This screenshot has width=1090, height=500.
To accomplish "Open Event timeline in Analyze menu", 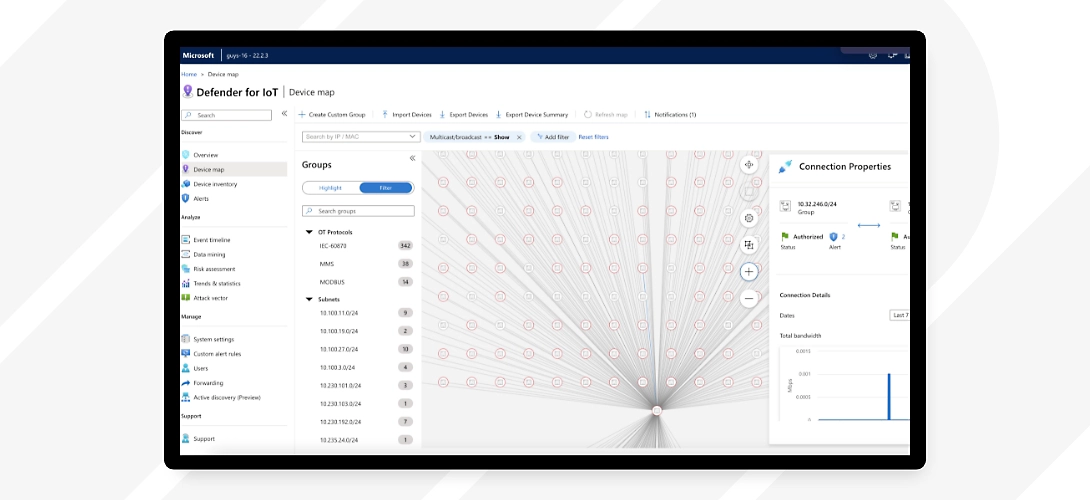I will [212, 240].
